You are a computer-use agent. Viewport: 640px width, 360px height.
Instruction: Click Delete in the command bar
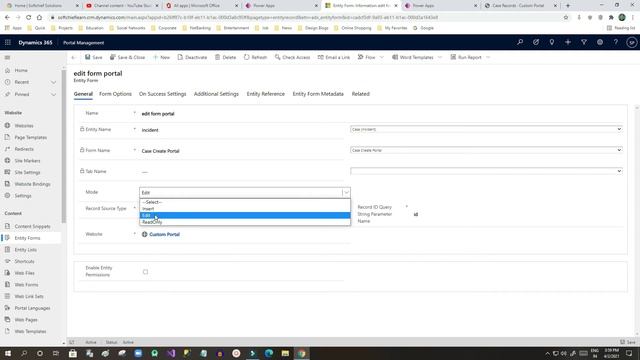point(225,58)
